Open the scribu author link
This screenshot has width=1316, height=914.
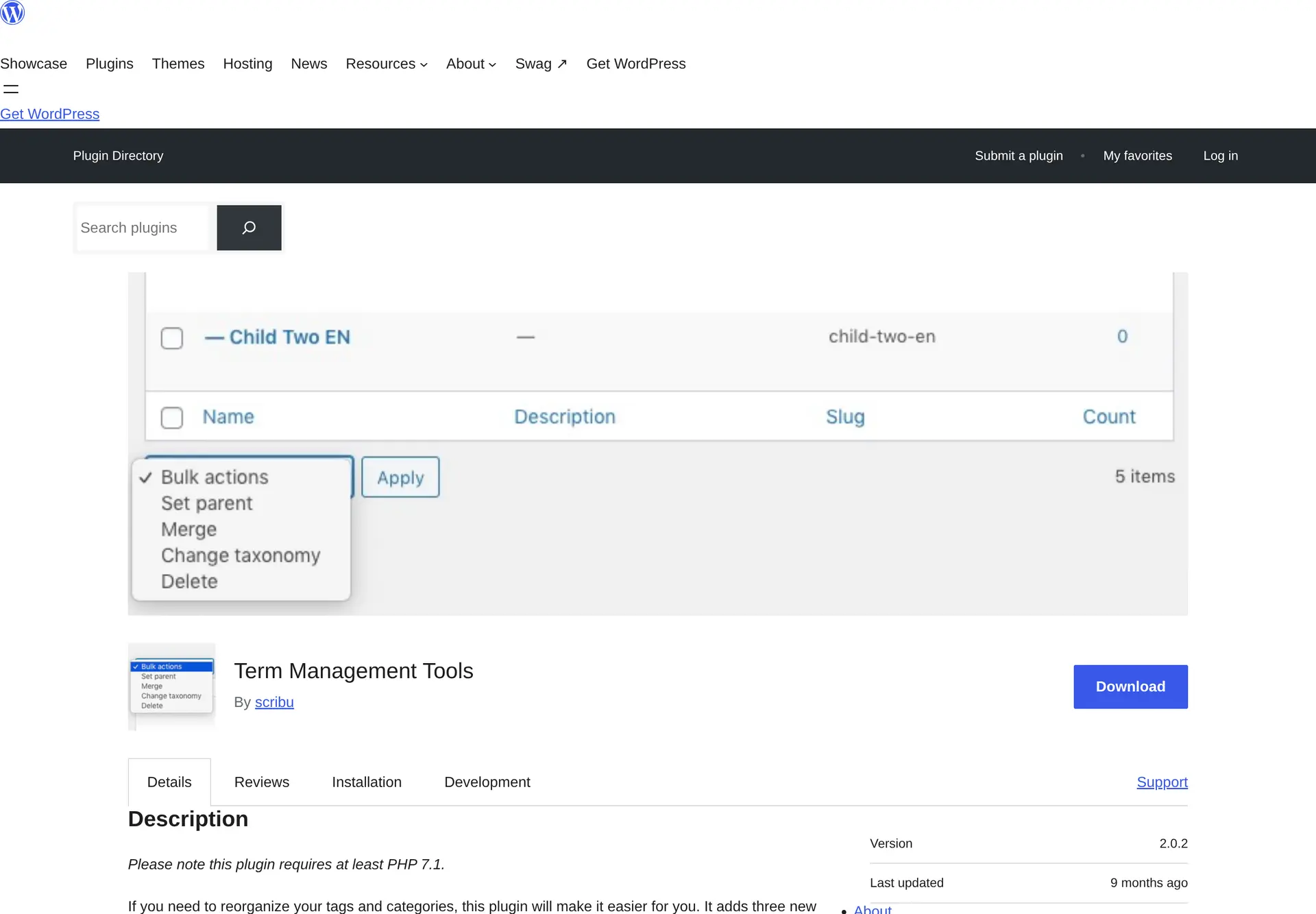pyautogui.click(x=274, y=702)
